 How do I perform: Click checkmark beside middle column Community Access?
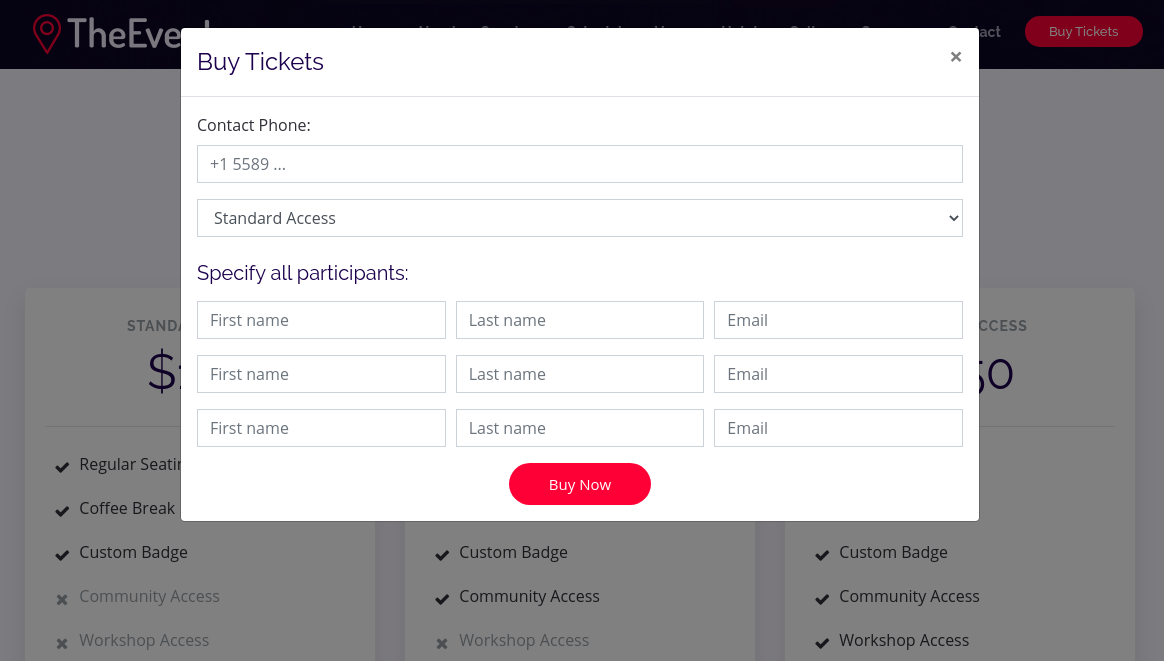point(442,598)
